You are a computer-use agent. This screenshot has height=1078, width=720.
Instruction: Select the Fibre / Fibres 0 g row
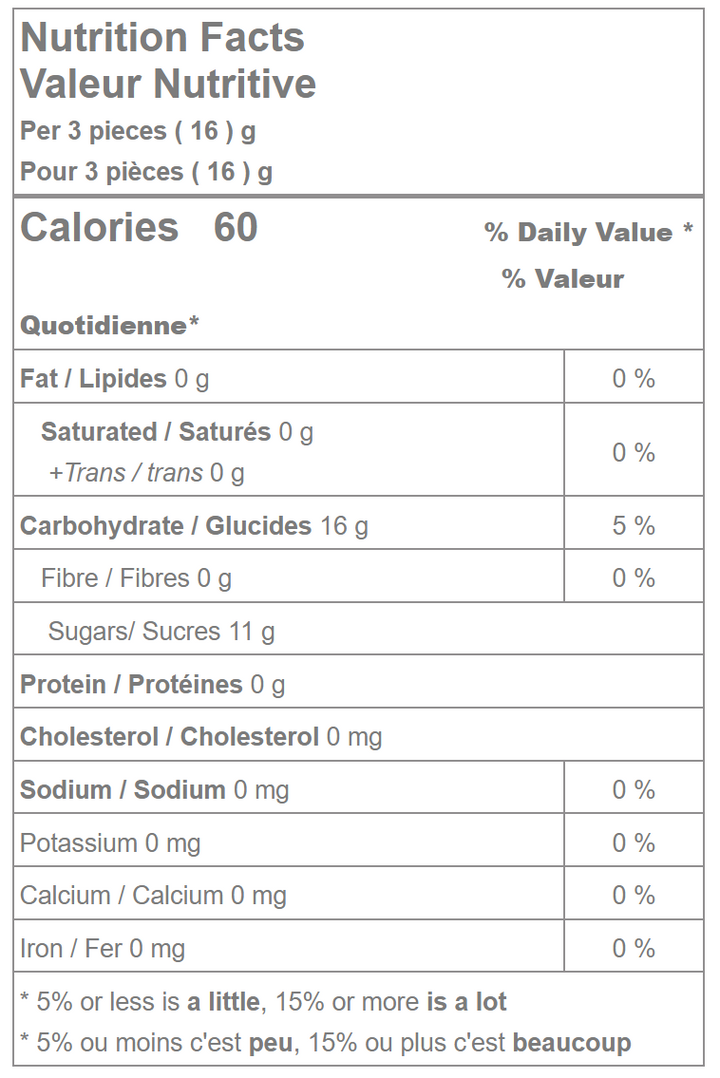click(x=136, y=578)
